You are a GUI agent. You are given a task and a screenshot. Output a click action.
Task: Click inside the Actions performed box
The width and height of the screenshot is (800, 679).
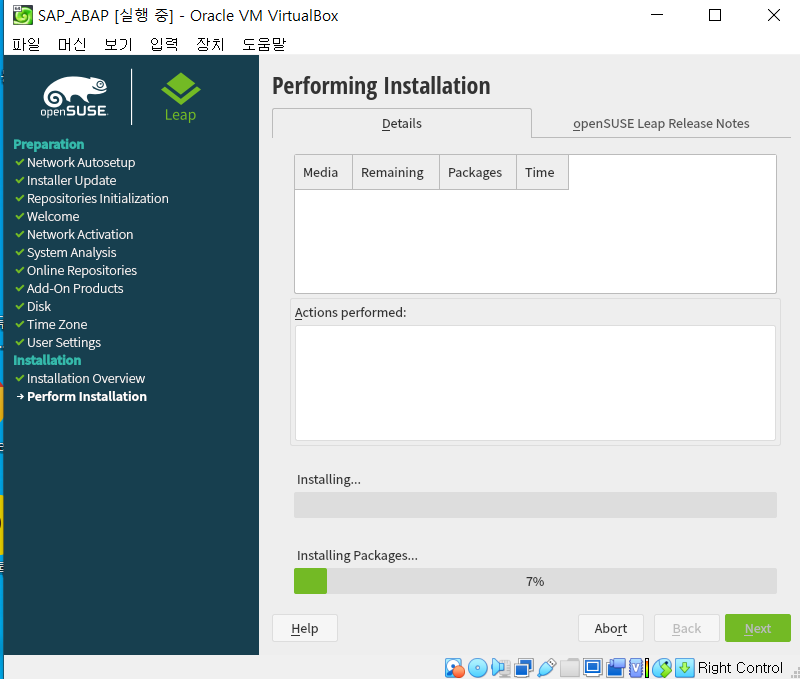[x=535, y=383]
